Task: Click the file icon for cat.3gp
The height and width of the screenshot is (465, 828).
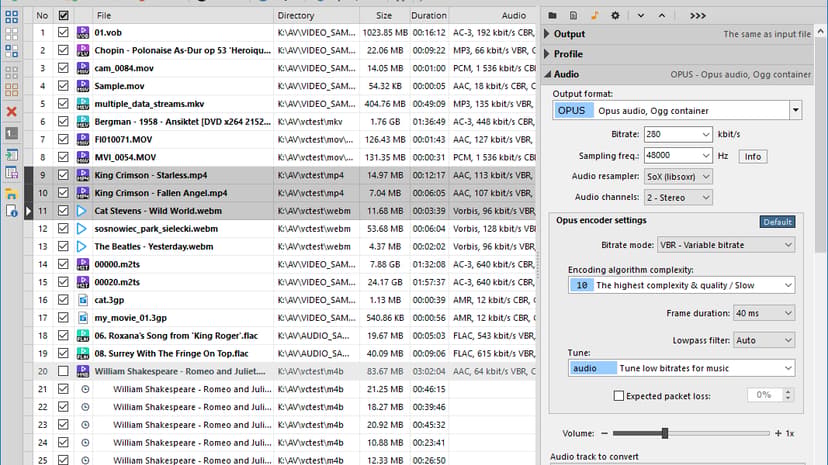Action: click(83, 300)
